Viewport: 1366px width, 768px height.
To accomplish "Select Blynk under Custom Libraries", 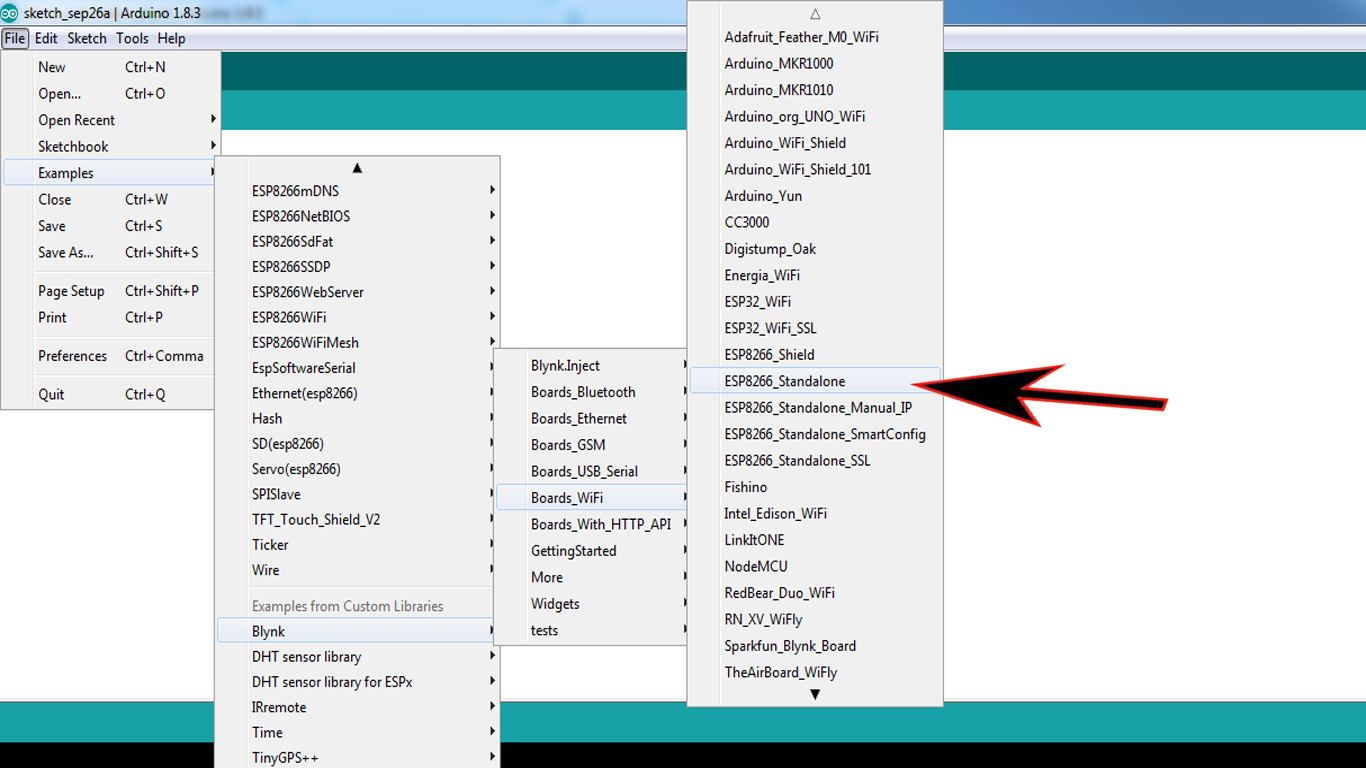I will click(357, 631).
